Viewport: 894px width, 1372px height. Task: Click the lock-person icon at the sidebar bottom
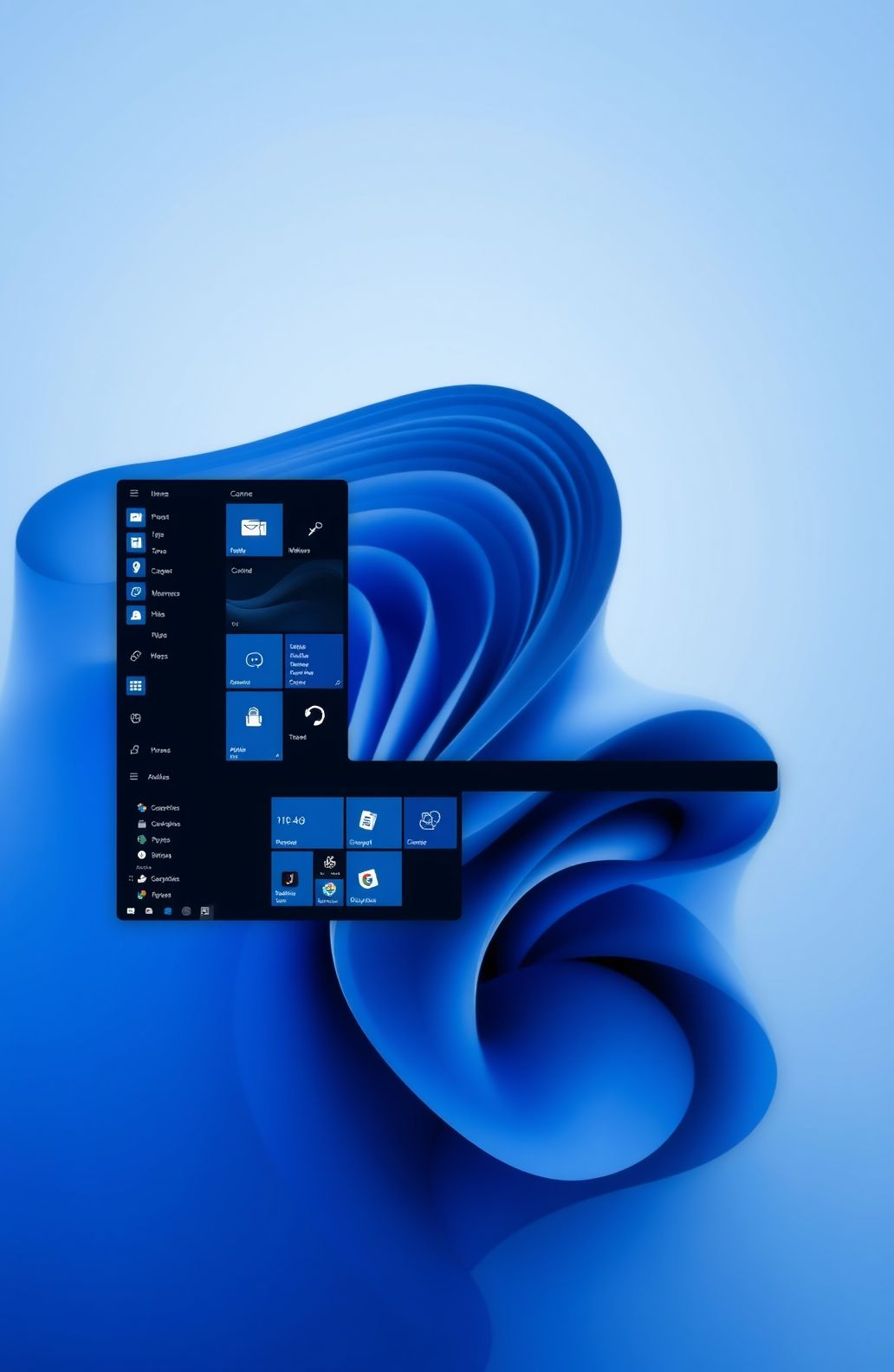(x=134, y=750)
